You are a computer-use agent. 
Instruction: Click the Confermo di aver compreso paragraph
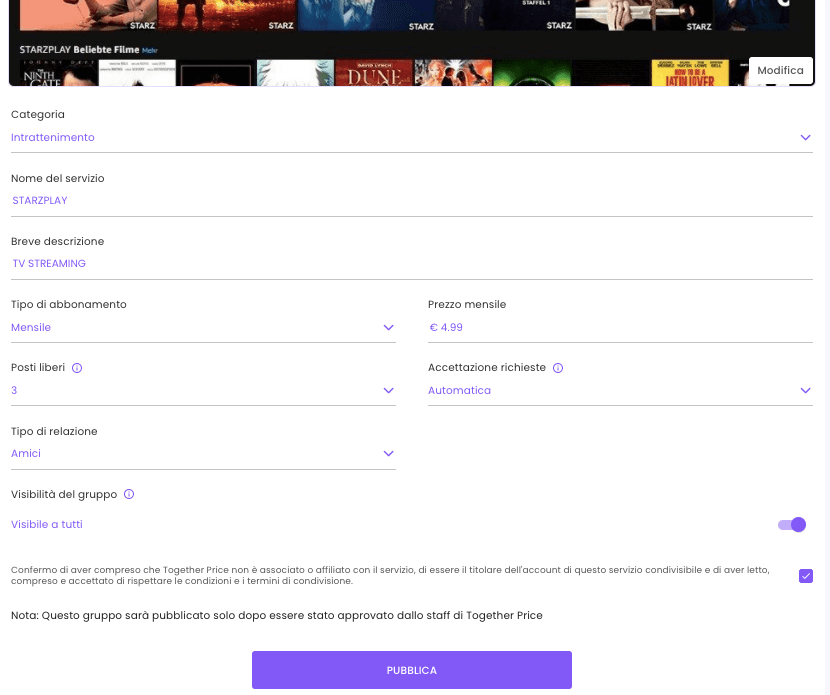(390, 575)
